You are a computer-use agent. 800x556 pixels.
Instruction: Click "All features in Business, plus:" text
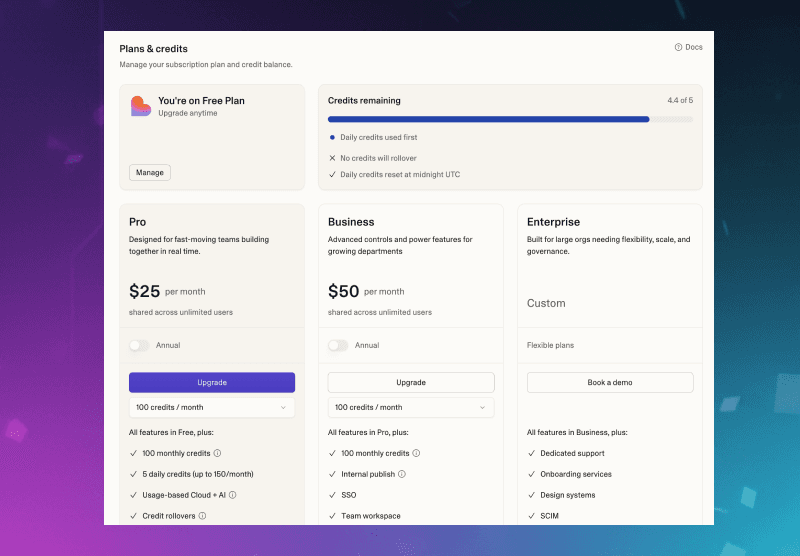coord(577,432)
